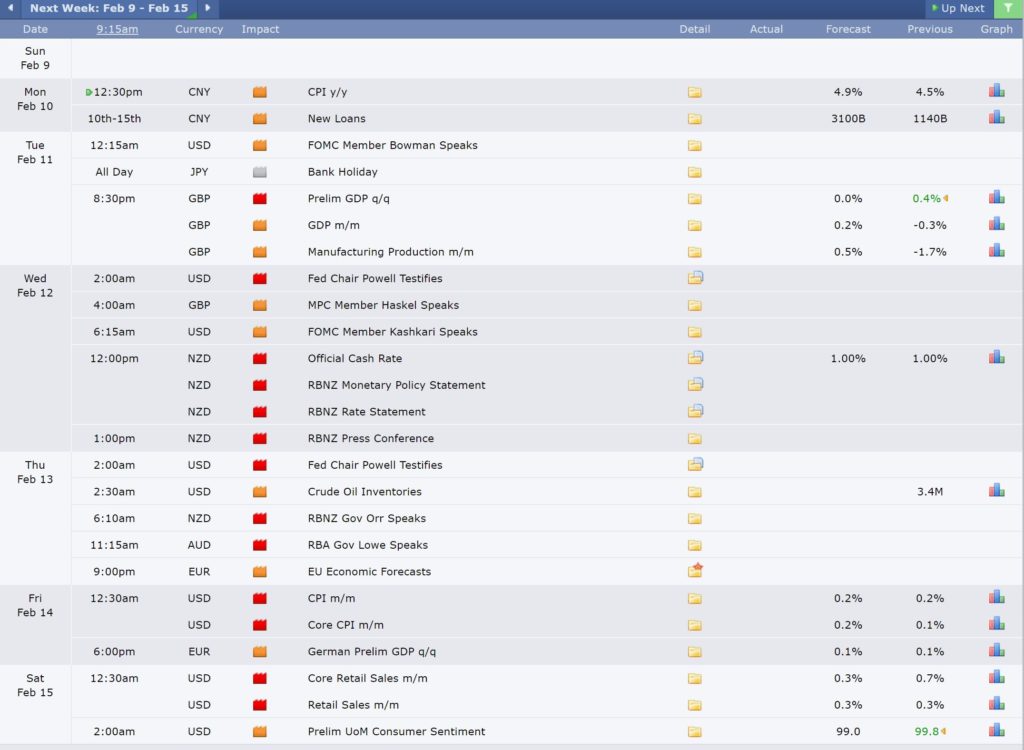Screen dimensions: 1024x750
Task: Go to next week arrow
Action: point(208,8)
